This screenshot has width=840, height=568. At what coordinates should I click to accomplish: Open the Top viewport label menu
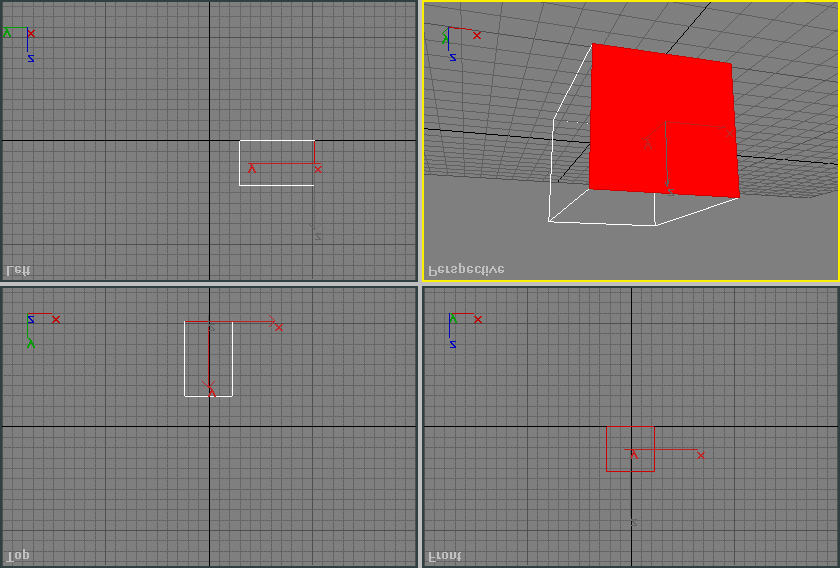18,556
